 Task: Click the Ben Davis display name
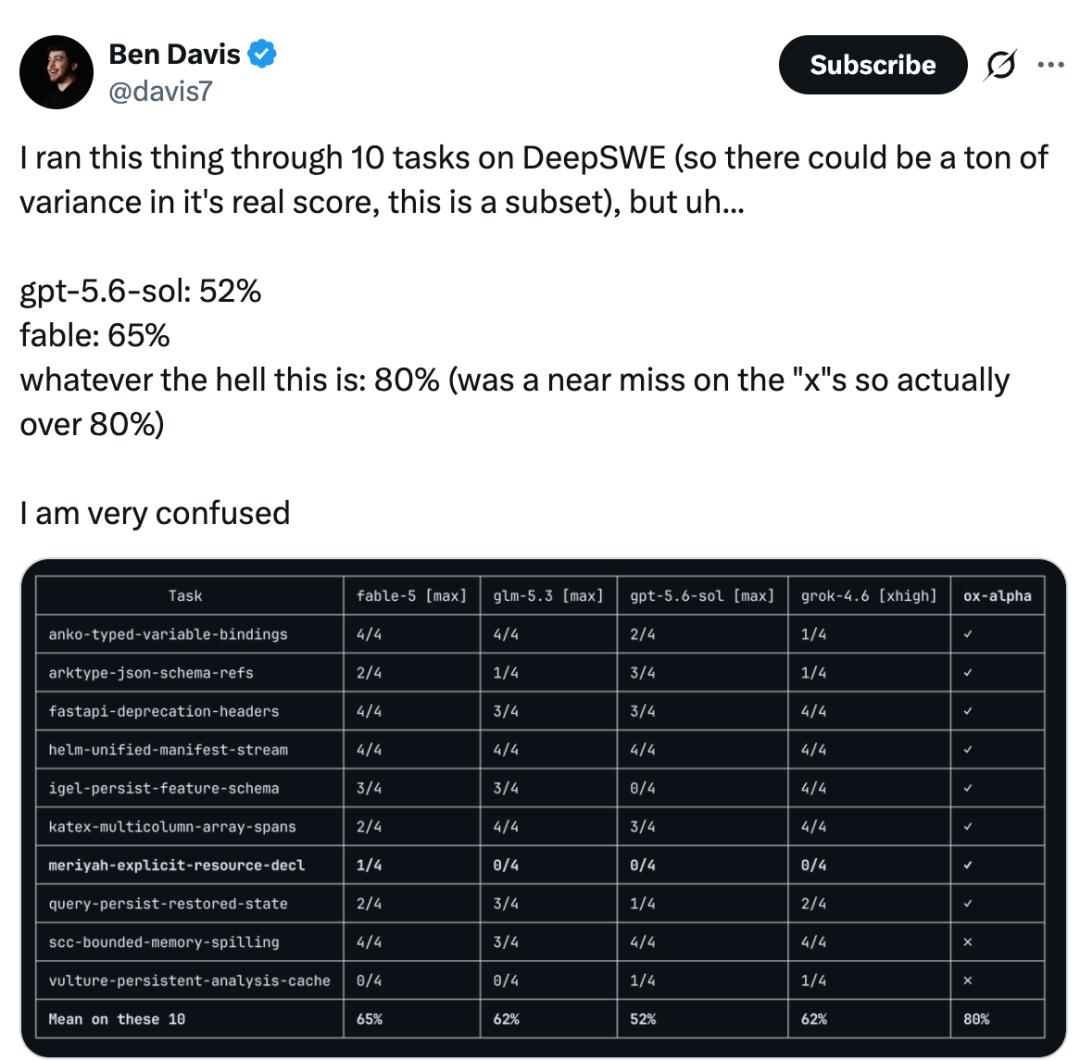(x=174, y=54)
